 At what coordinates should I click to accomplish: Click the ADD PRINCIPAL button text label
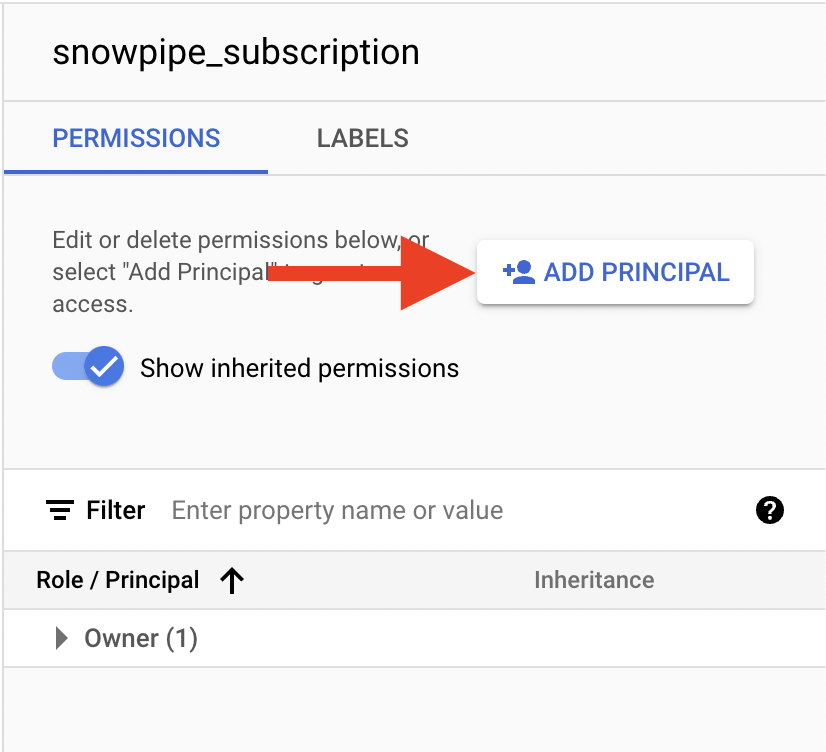[636, 272]
